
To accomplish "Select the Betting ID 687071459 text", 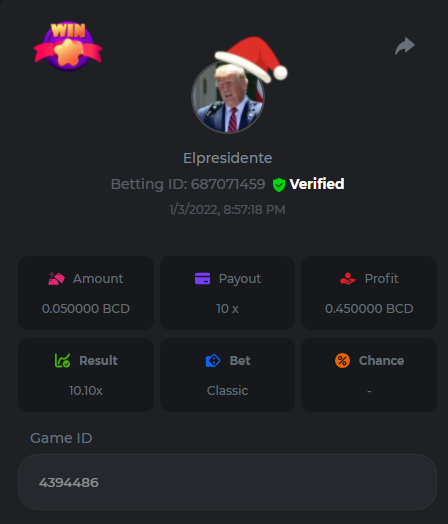I will point(188,184).
